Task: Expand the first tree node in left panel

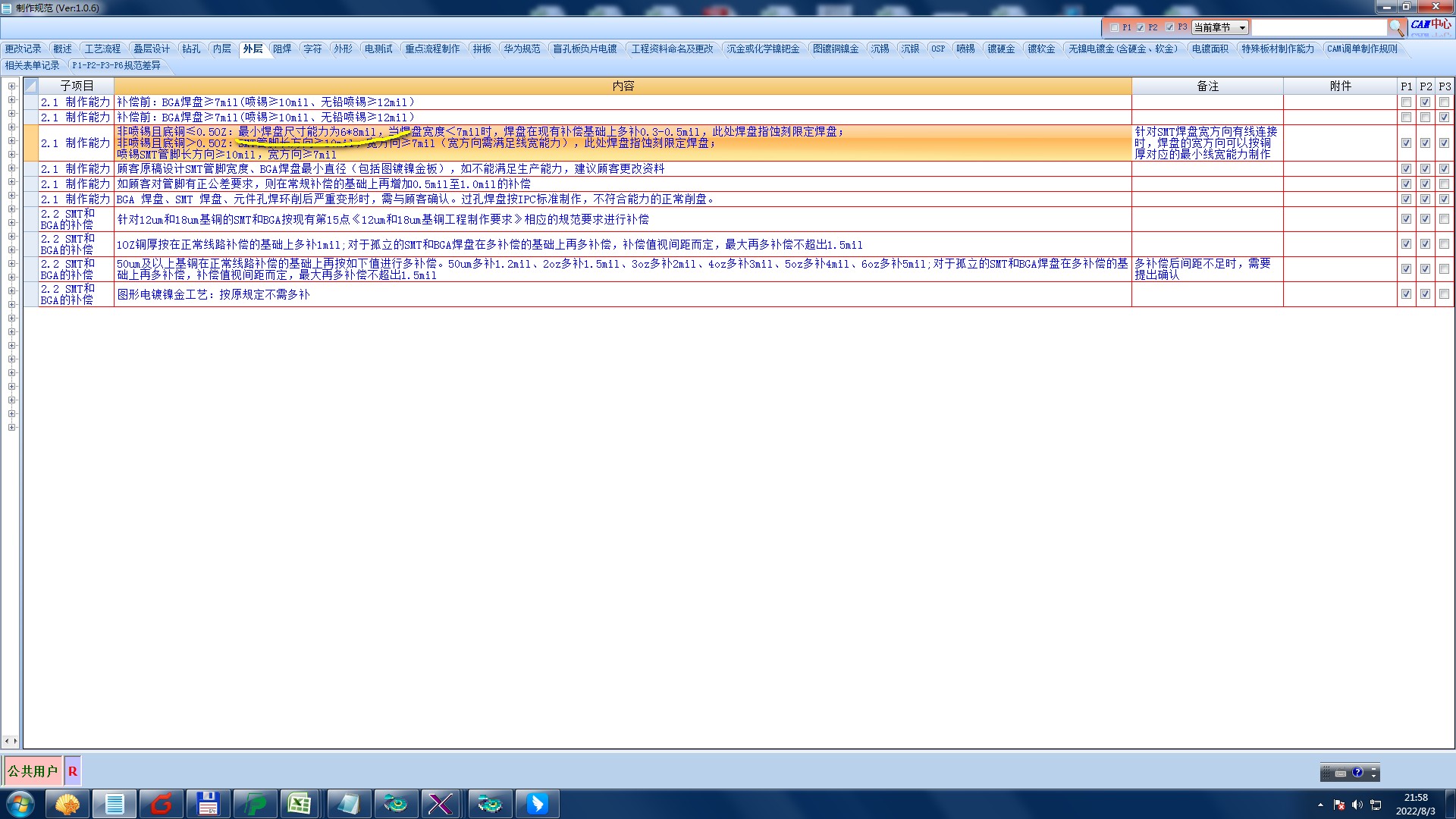Action: click(11, 86)
